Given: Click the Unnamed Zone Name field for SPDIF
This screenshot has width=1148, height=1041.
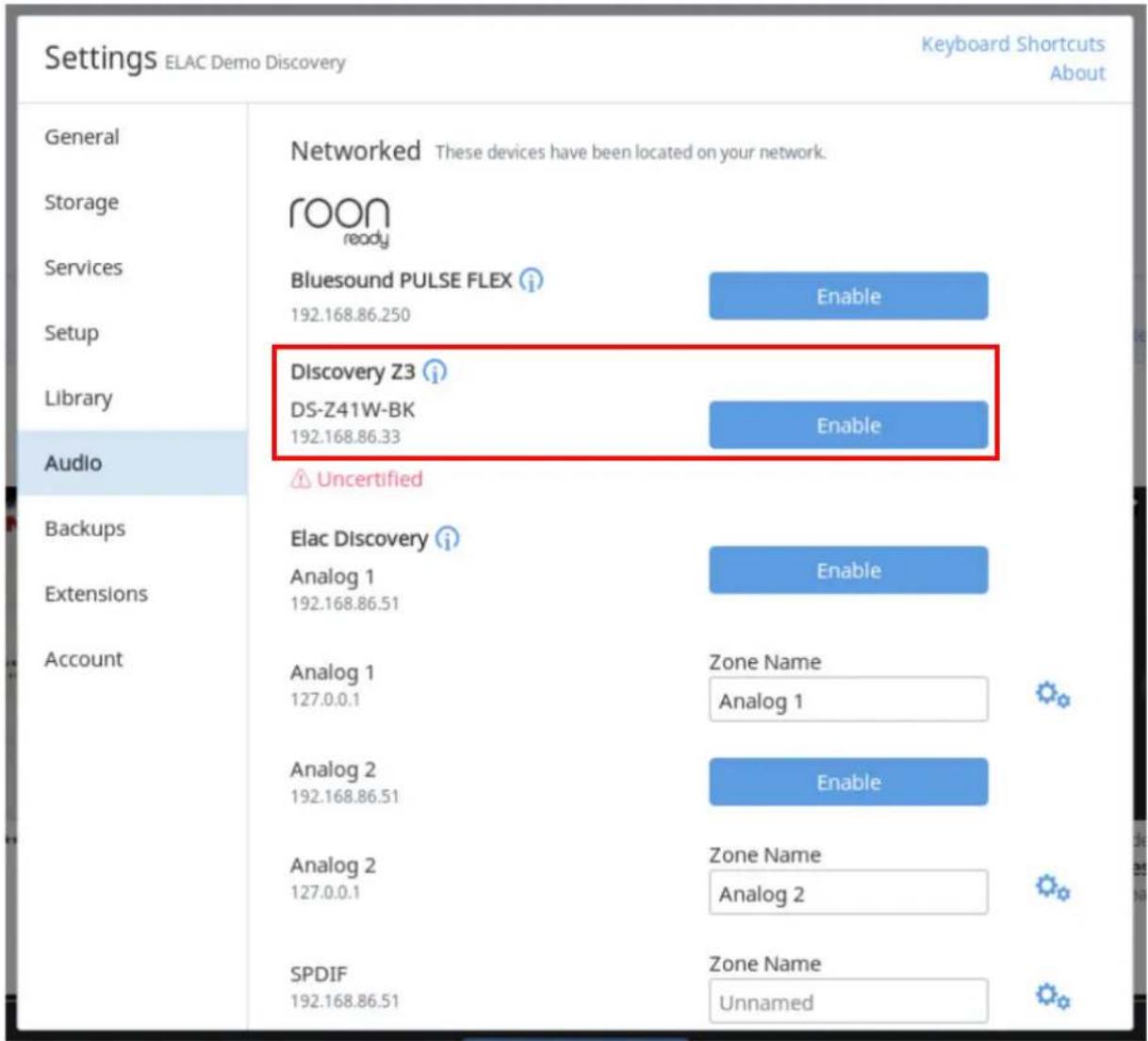Looking at the screenshot, I should pyautogui.click(x=848, y=1001).
